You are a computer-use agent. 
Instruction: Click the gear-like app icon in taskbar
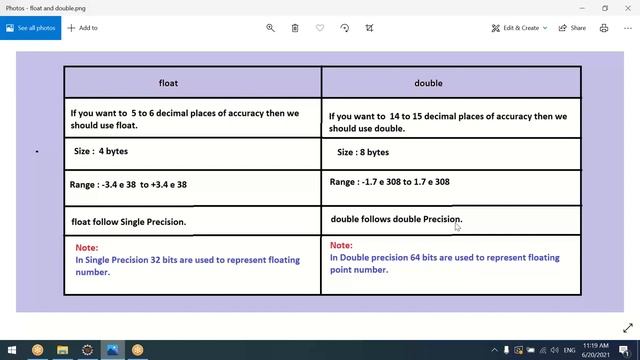coord(87,350)
